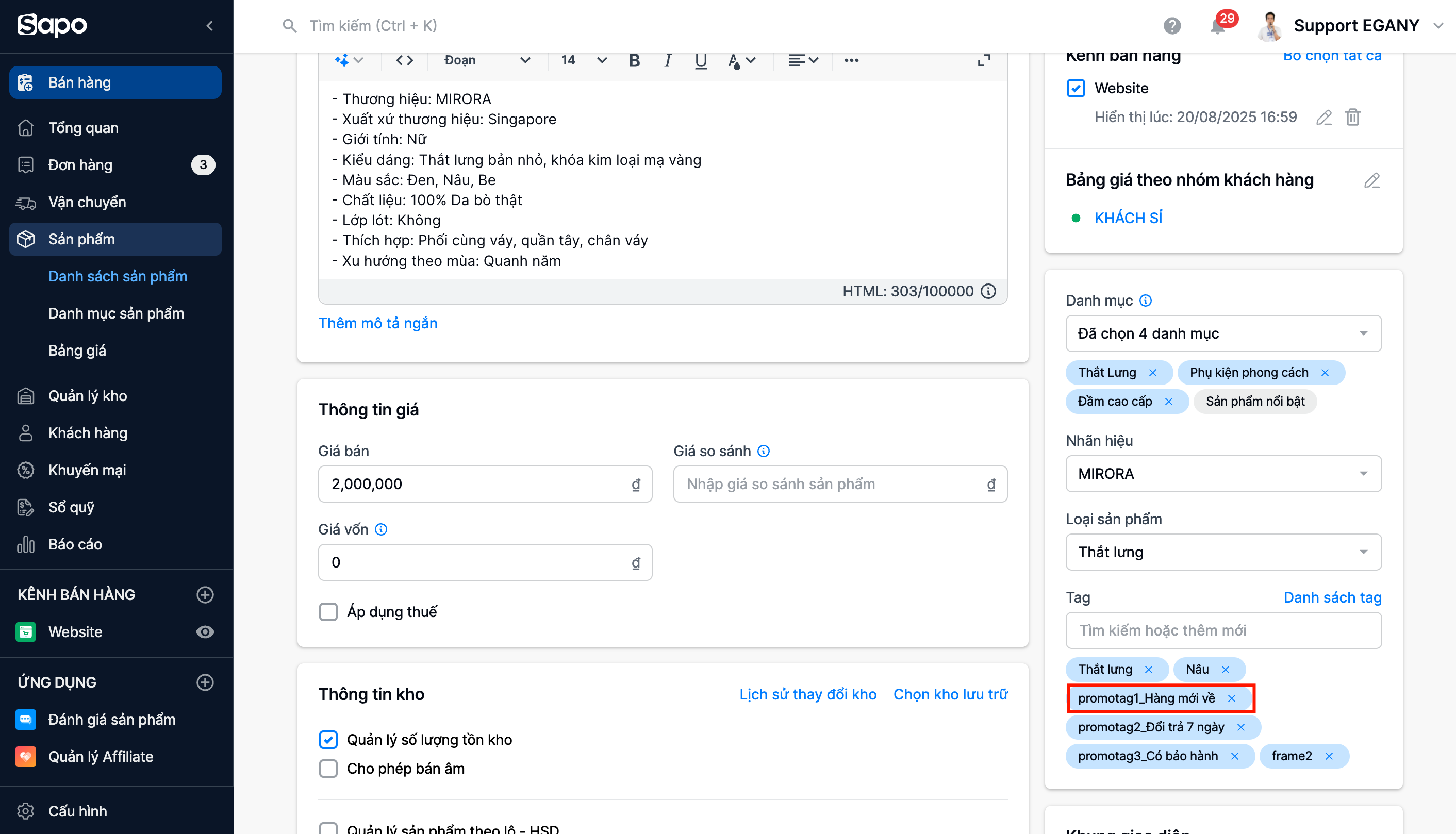Go to Danh mục sản phẩm menu

117,313
